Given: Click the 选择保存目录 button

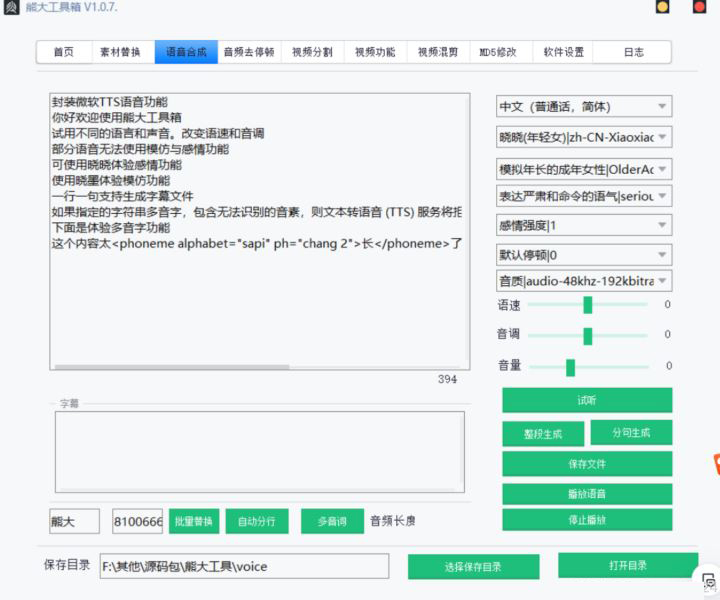Looking at the screenshot, I should pos(473,566).
